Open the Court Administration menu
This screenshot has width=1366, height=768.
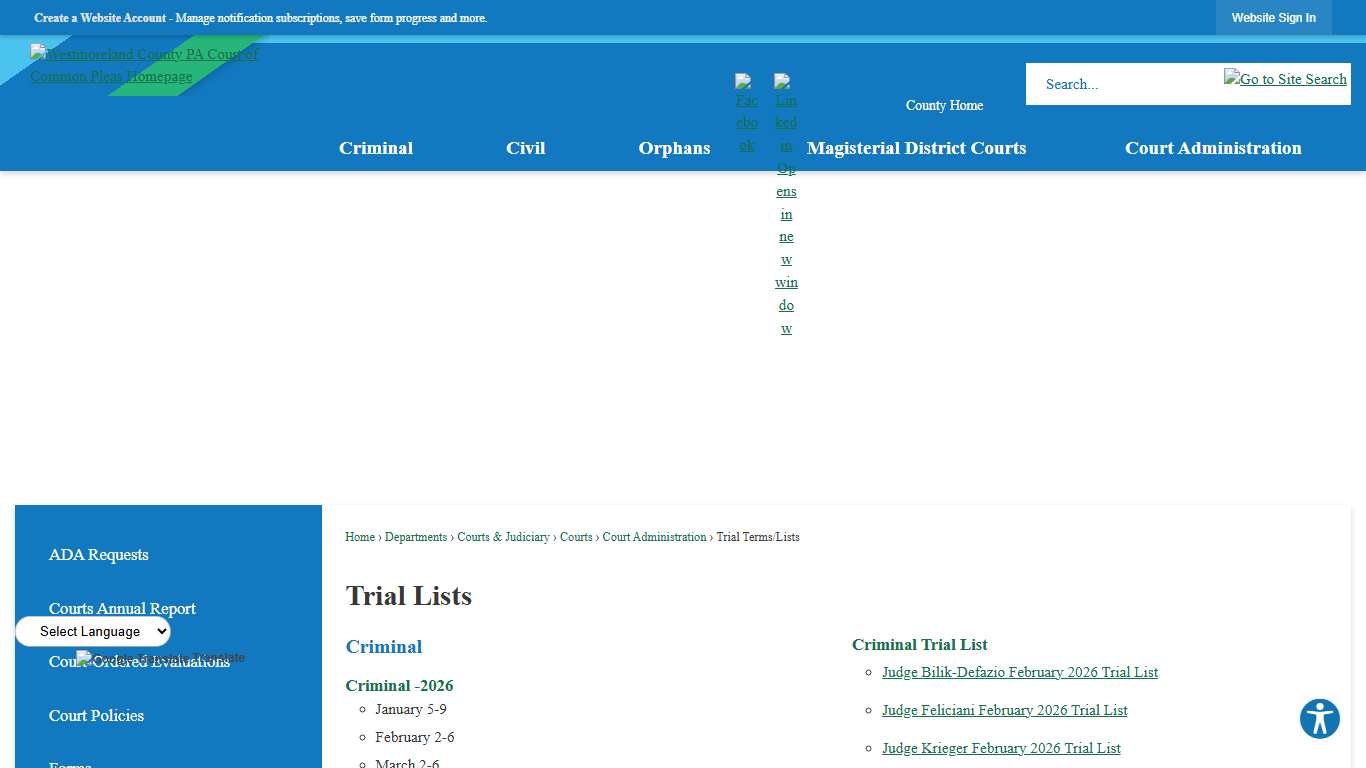coord(1213,148)
